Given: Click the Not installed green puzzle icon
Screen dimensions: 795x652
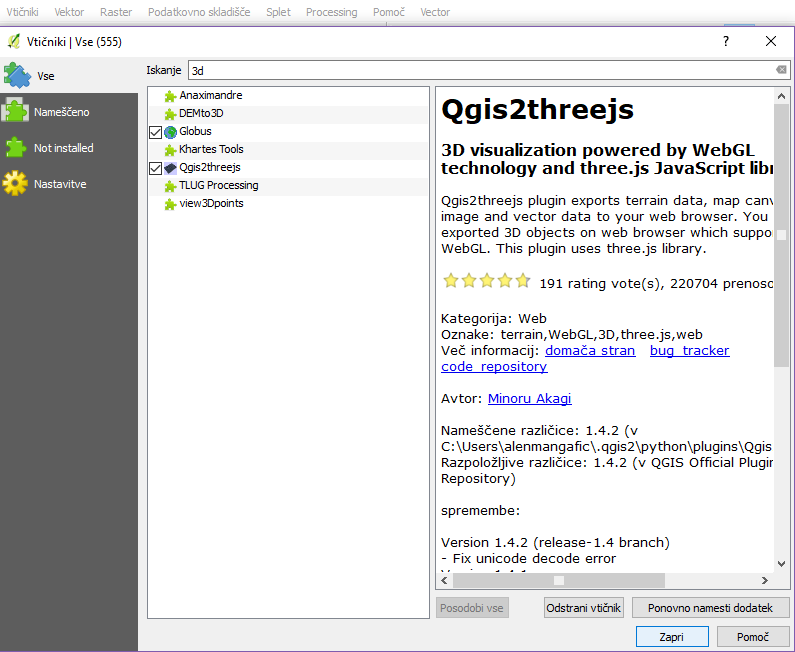Looking at the screenshot, I should click(15, 148).
